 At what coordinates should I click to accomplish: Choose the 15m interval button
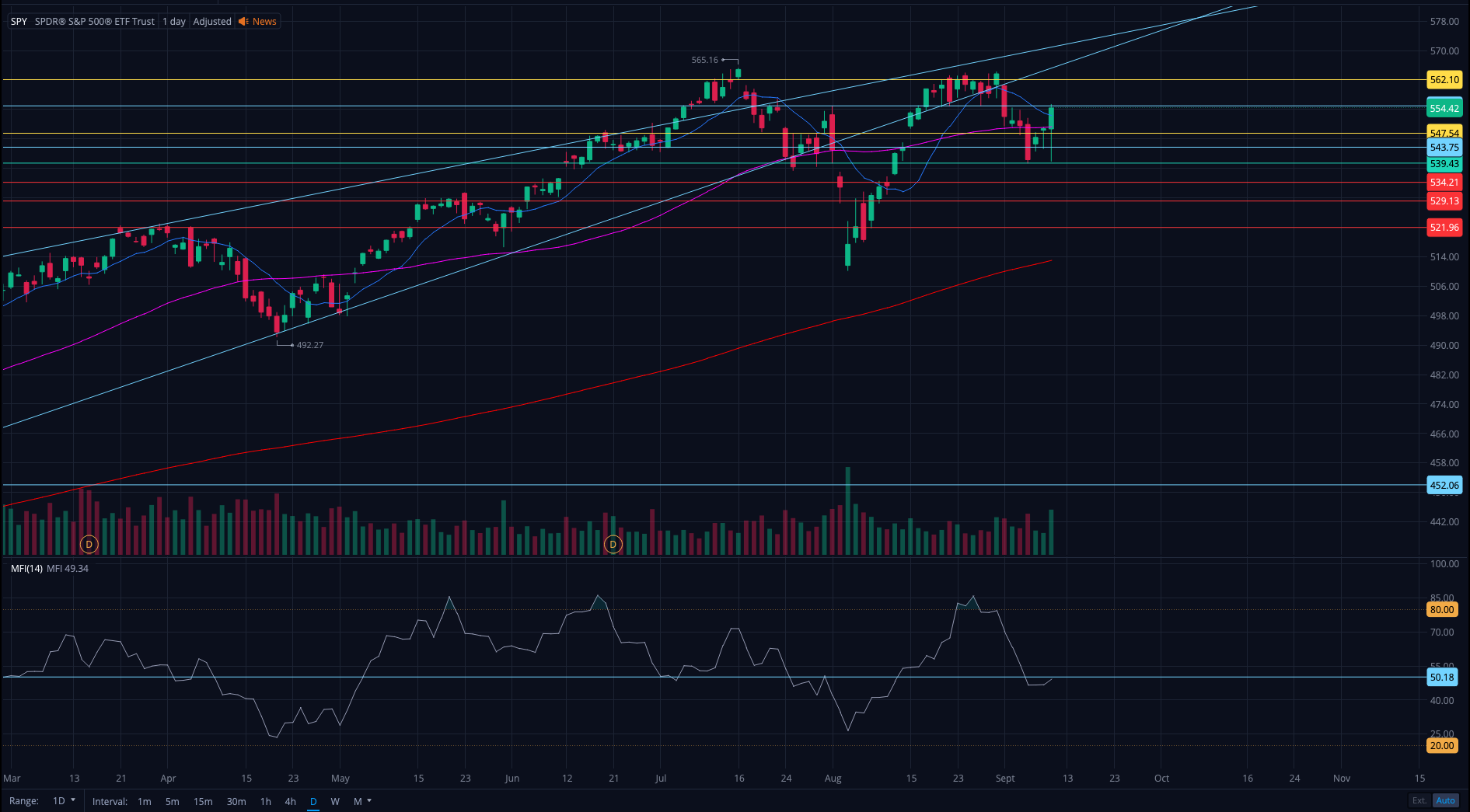203,801
